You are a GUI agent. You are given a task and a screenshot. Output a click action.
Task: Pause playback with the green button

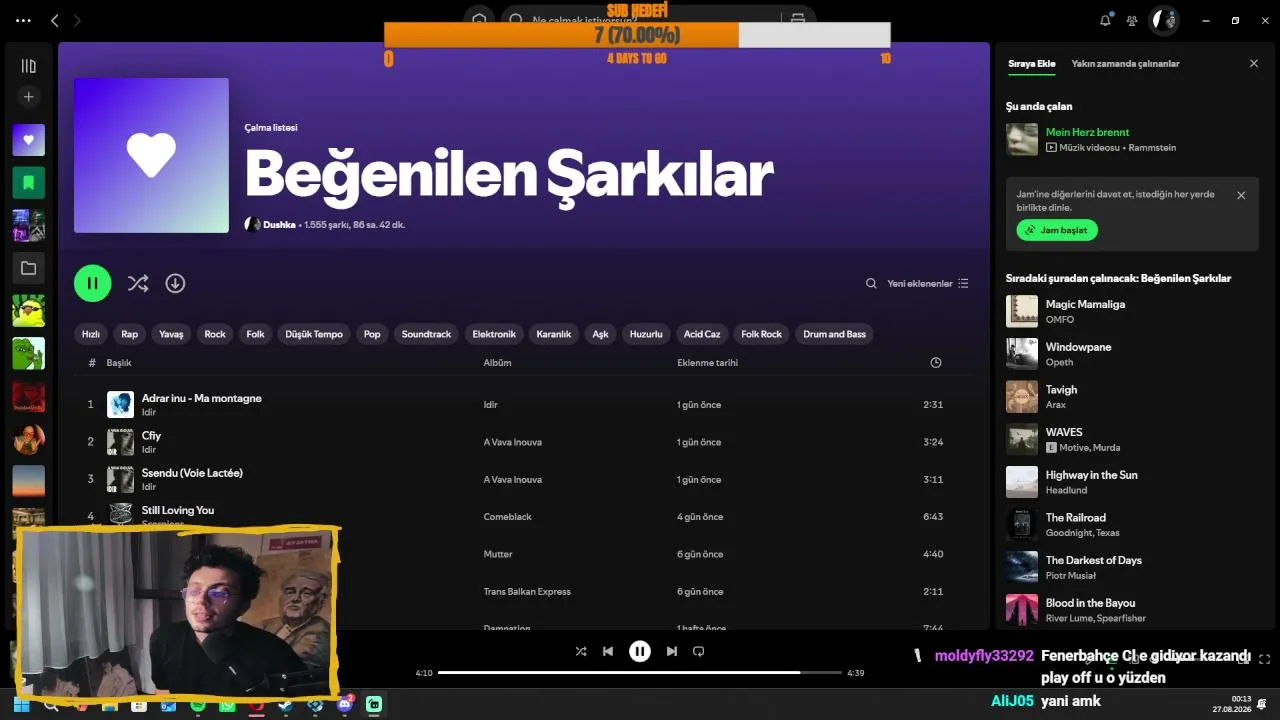click(92, 283)
